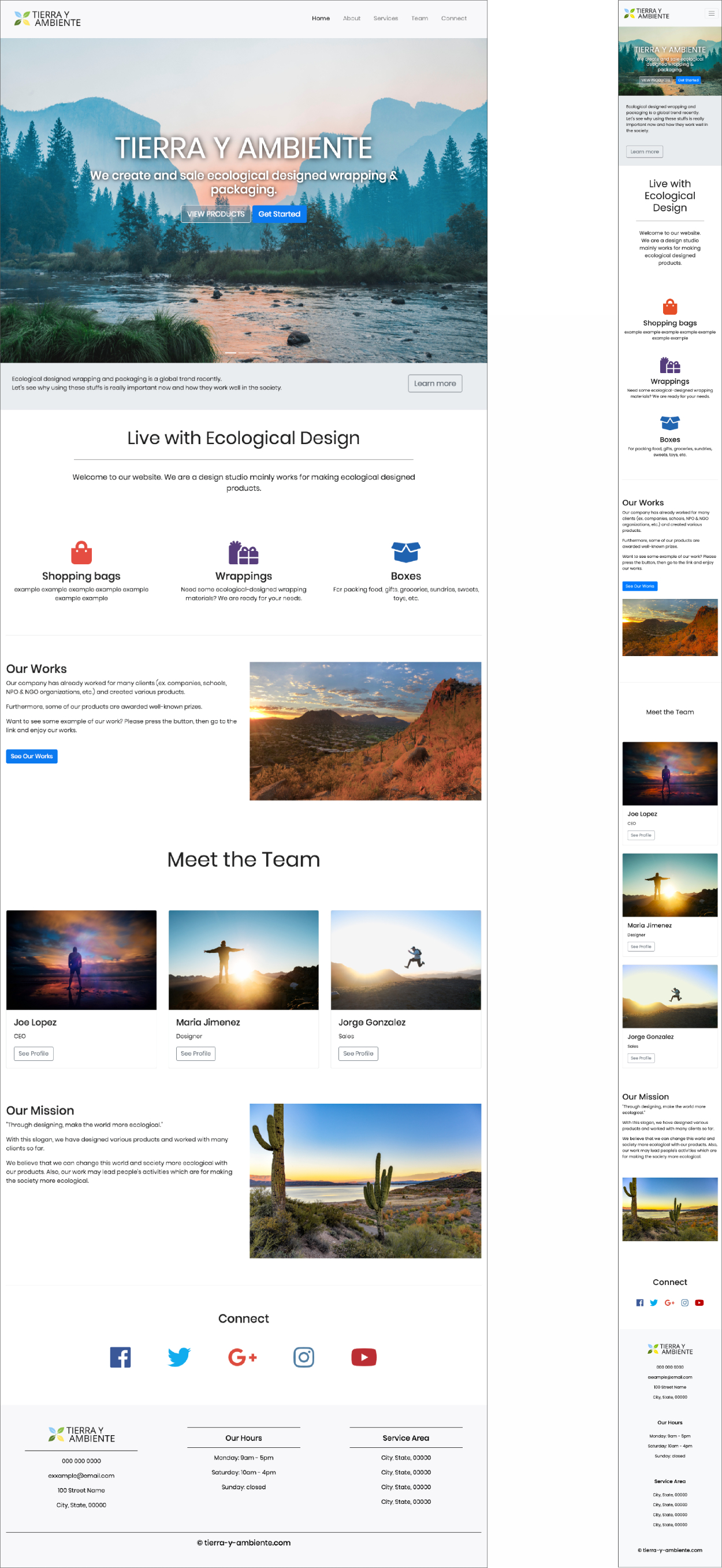Go to Services in the top navigation
The height and width of the screenshot is (1568, 722).
click(x=385, y=18)
